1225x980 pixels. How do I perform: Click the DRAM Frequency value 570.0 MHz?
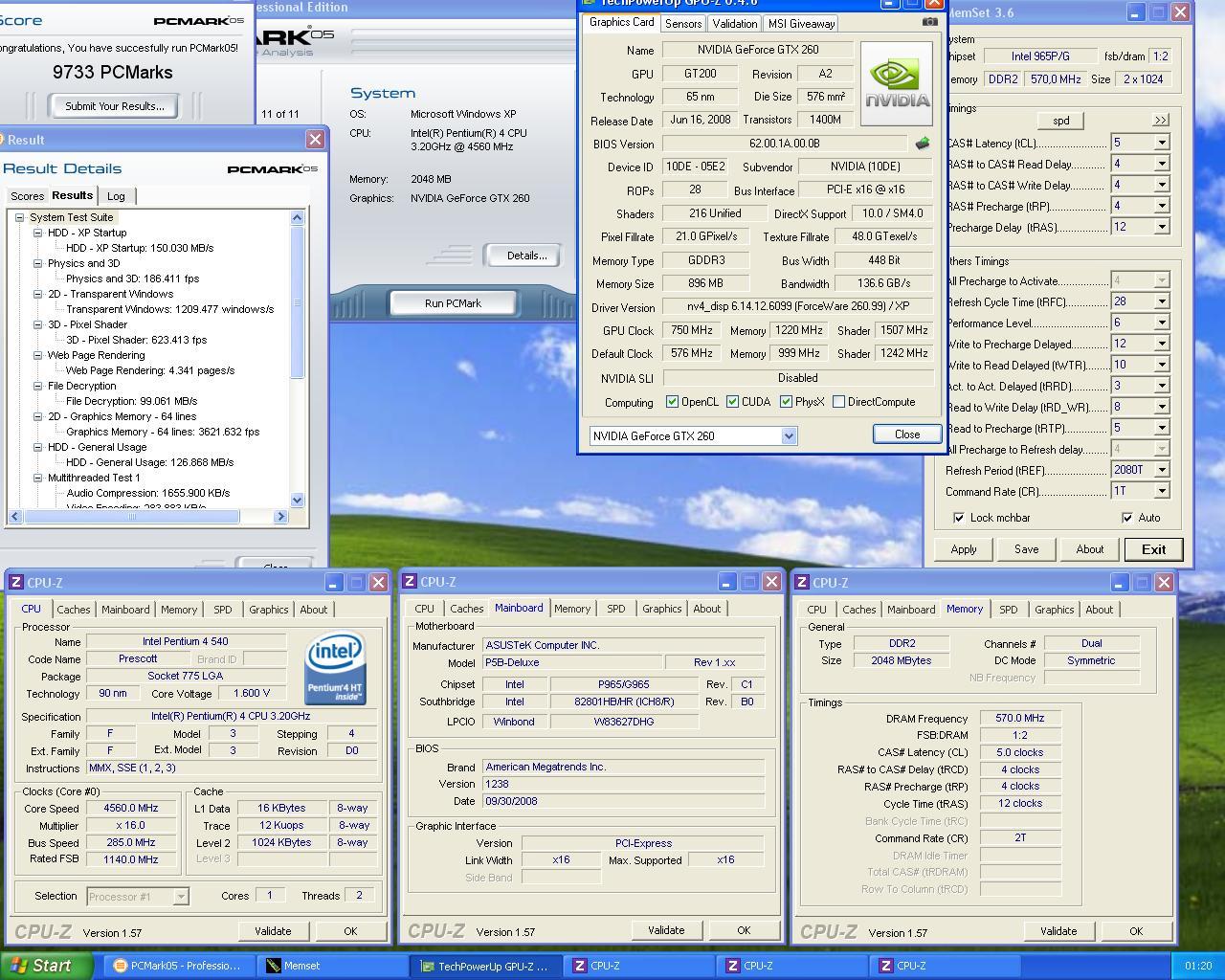point(1020,718)
